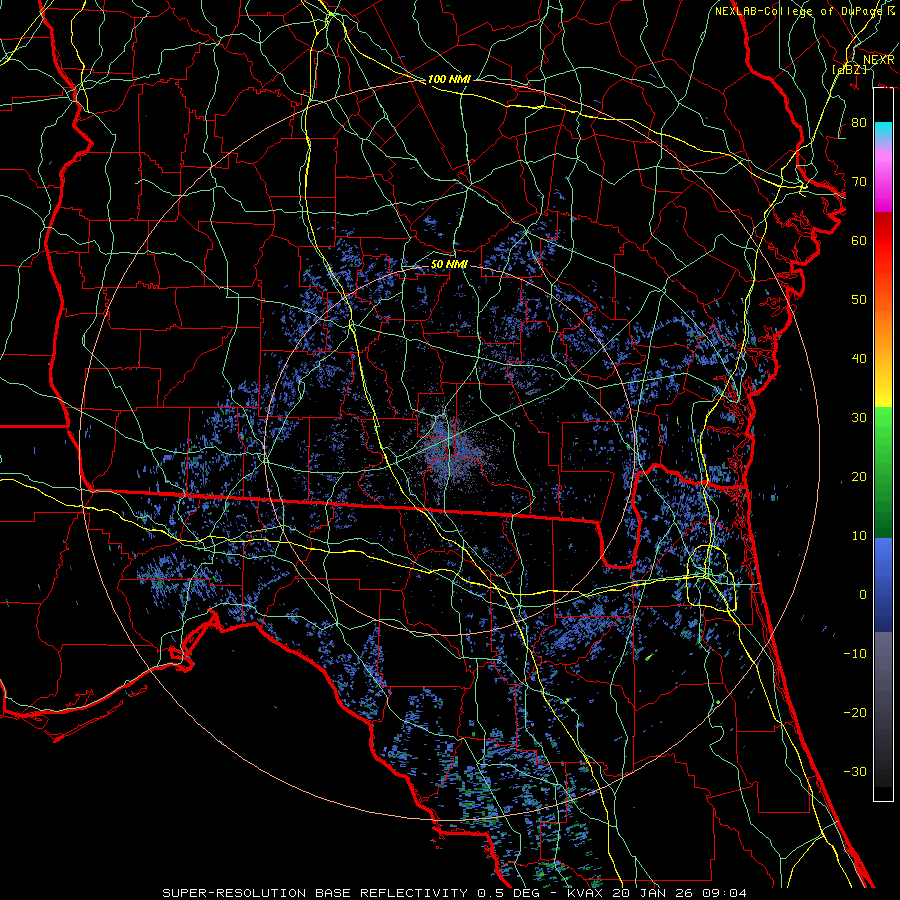This screenshot has width=900, height=900.
Task: Click the magenta segment of the color bar
Action: coord(883,183)
